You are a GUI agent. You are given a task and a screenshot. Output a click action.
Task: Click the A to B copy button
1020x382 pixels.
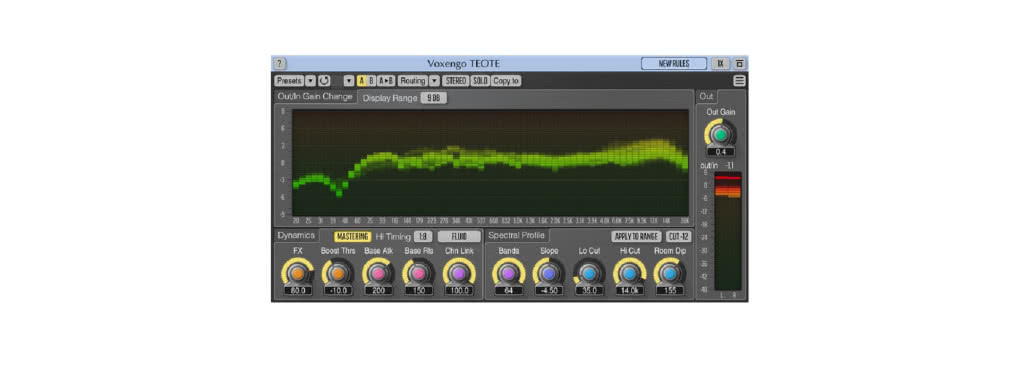click(x=386, y=81)
